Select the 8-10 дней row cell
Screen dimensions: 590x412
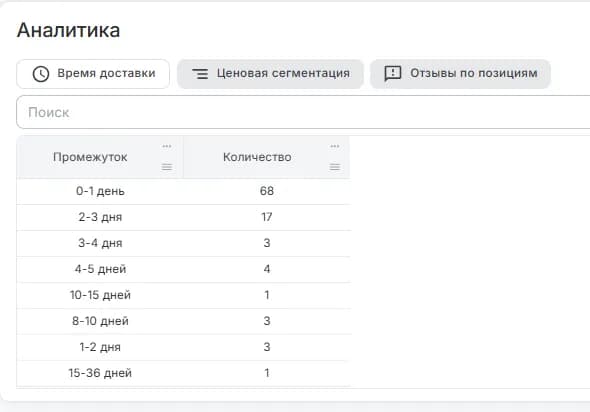point(100,321)
